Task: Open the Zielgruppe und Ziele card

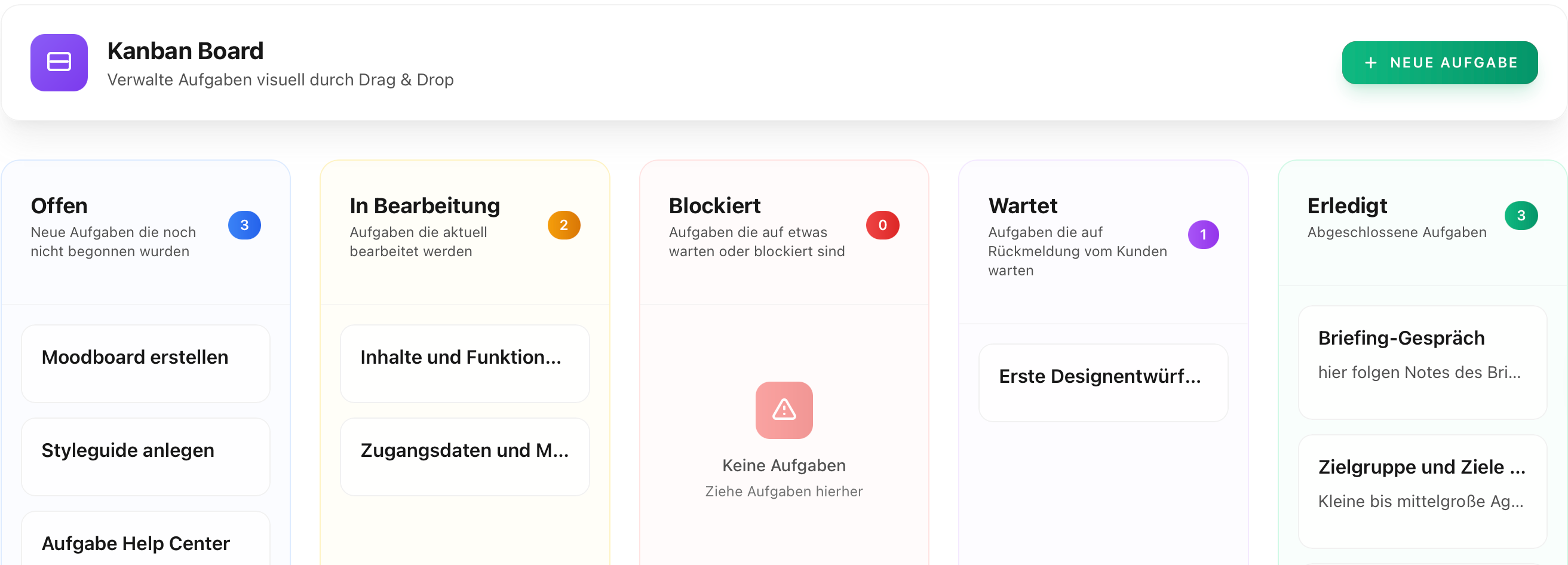Action: coord(1422,492)
